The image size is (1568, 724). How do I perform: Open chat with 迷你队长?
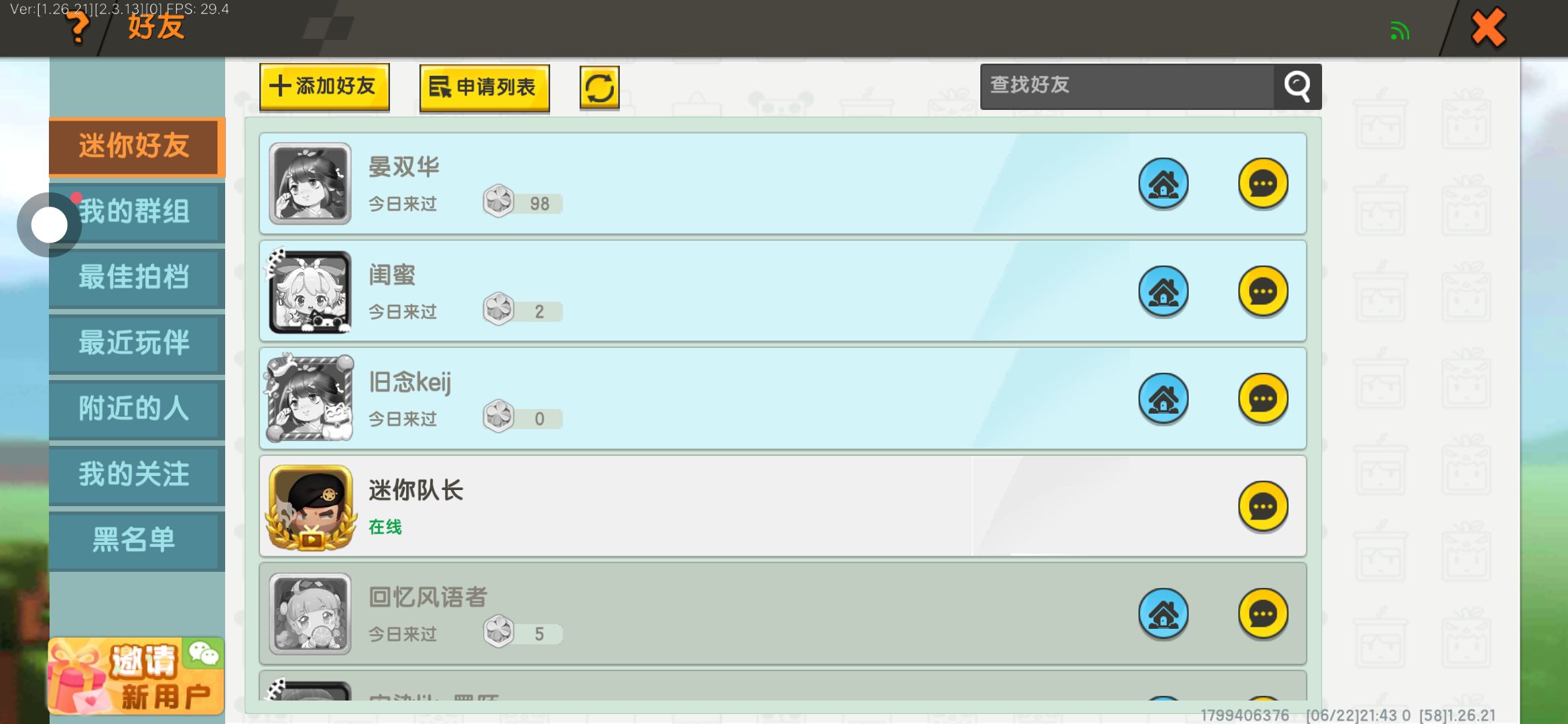[x=1263, y=507]
